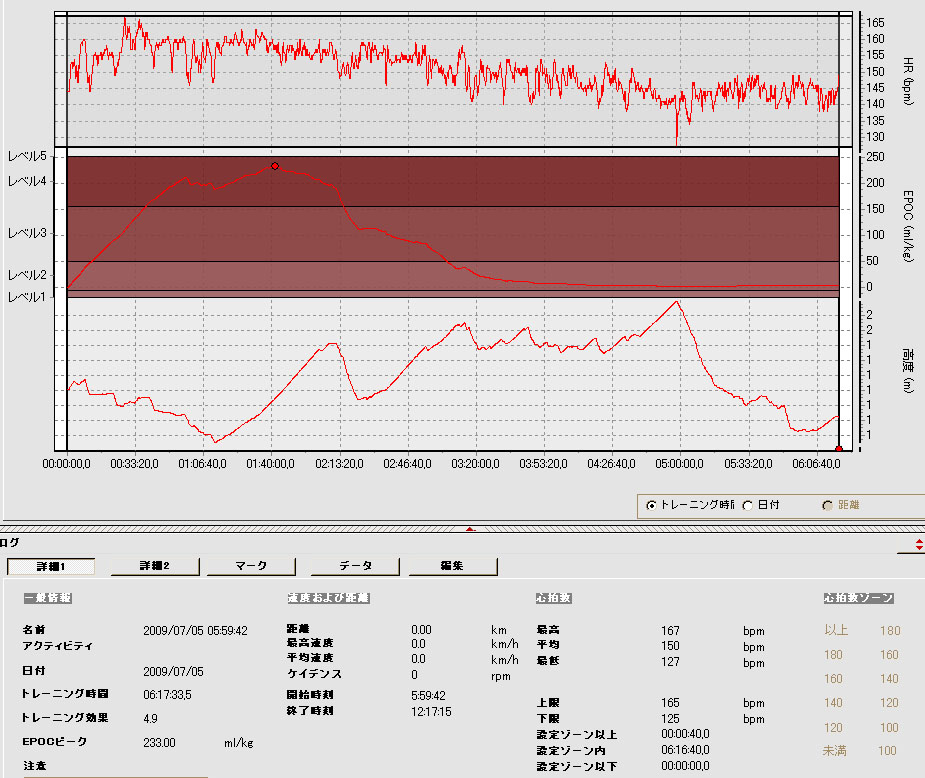Click the red up/down arrows on ログ panel header
This screenshot has height=778, width=925.
[919, 544]
